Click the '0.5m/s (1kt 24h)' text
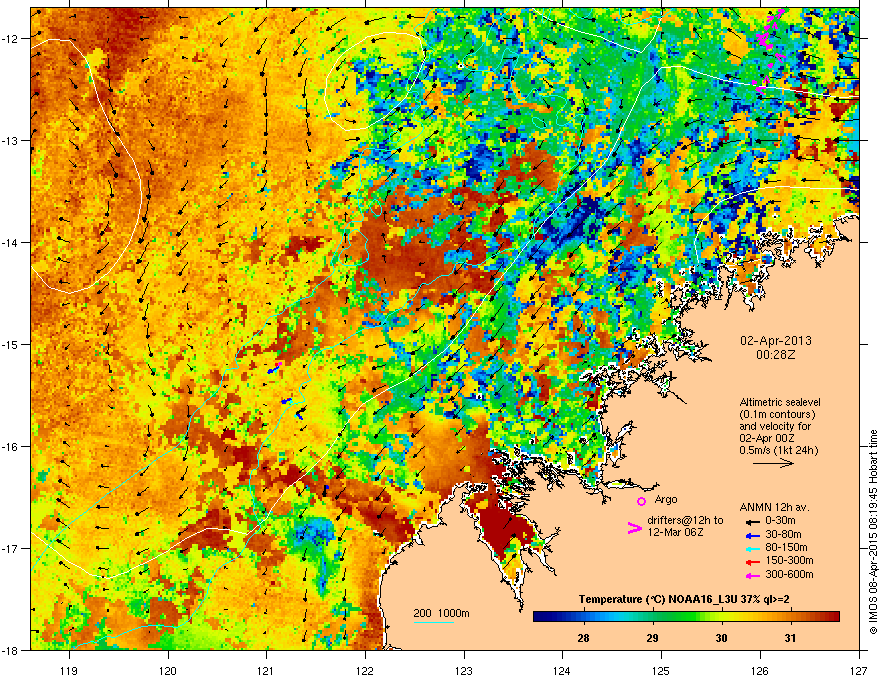Screen dimensions: 880x680 pyautogui.click(x=779, y=451)
